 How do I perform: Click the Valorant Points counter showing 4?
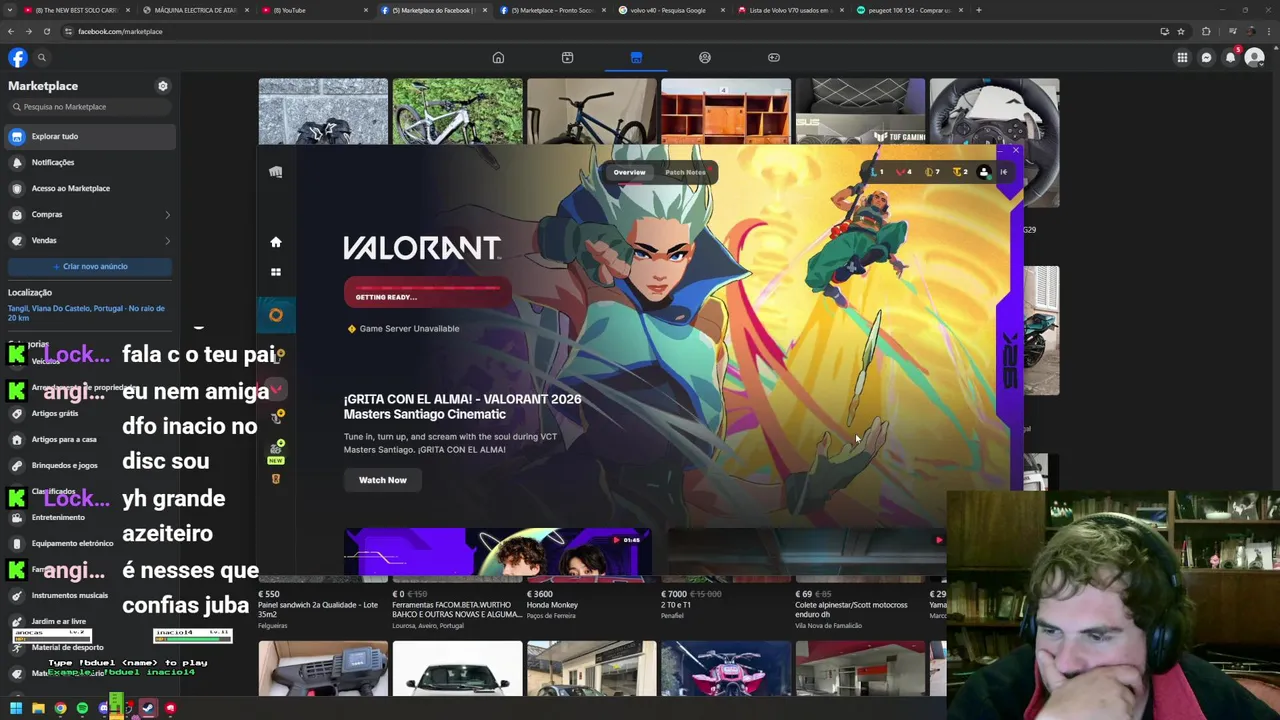coord(904,172)
